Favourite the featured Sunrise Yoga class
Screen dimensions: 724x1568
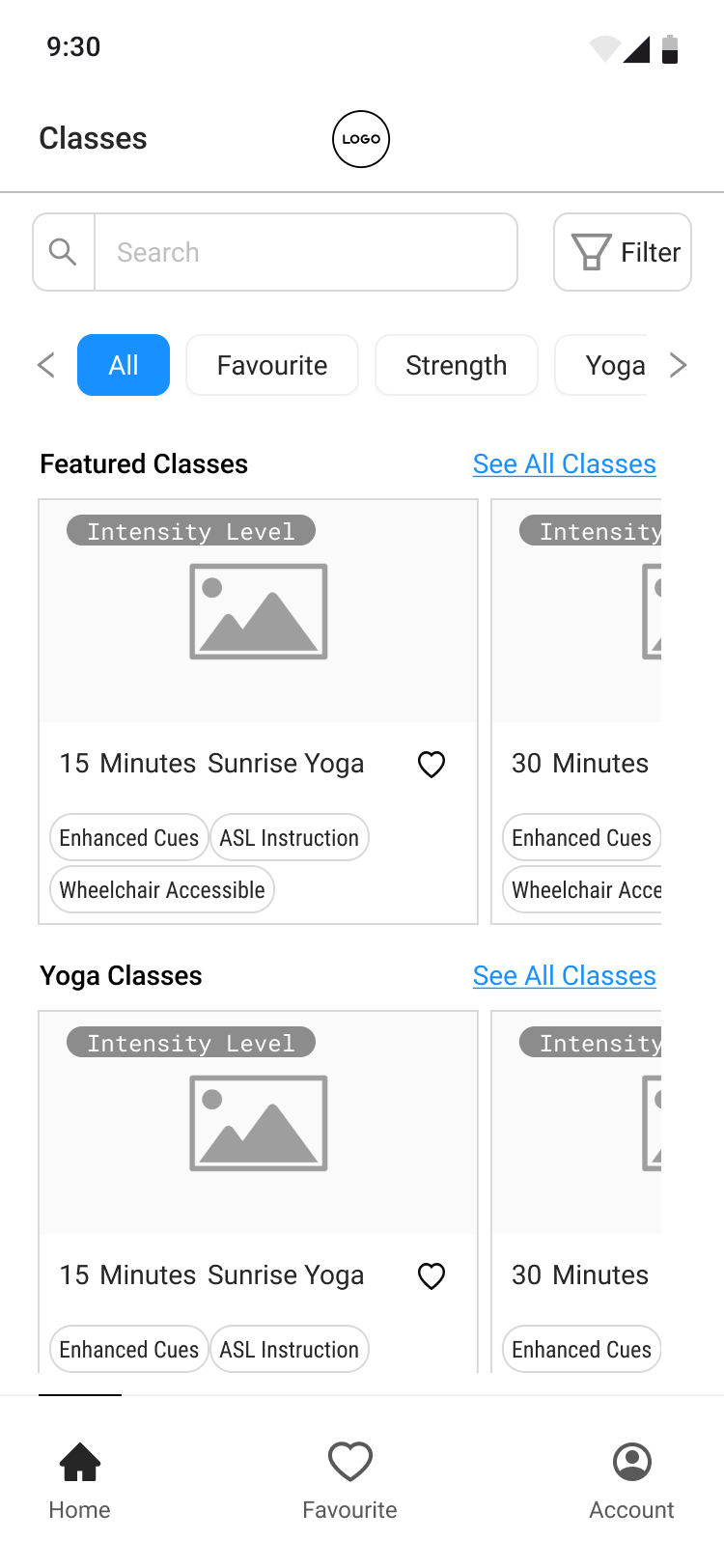(432, 765)
